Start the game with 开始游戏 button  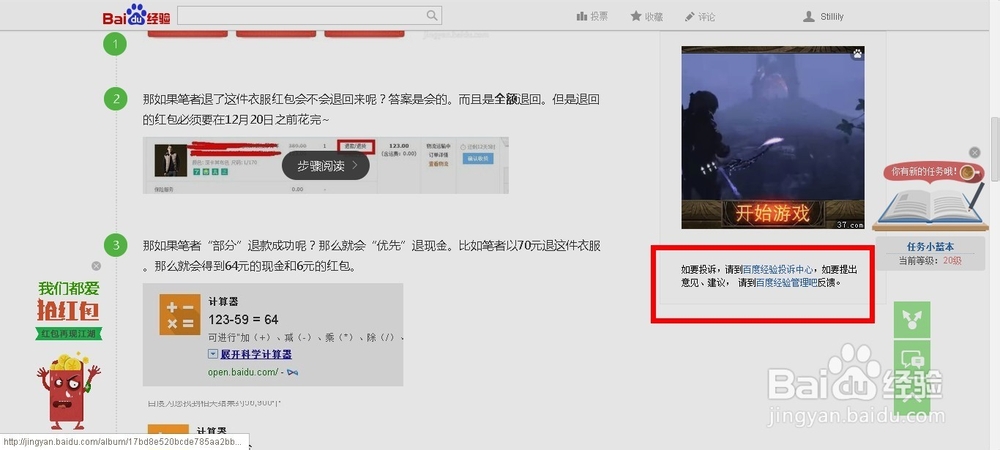tap(772, 213)
